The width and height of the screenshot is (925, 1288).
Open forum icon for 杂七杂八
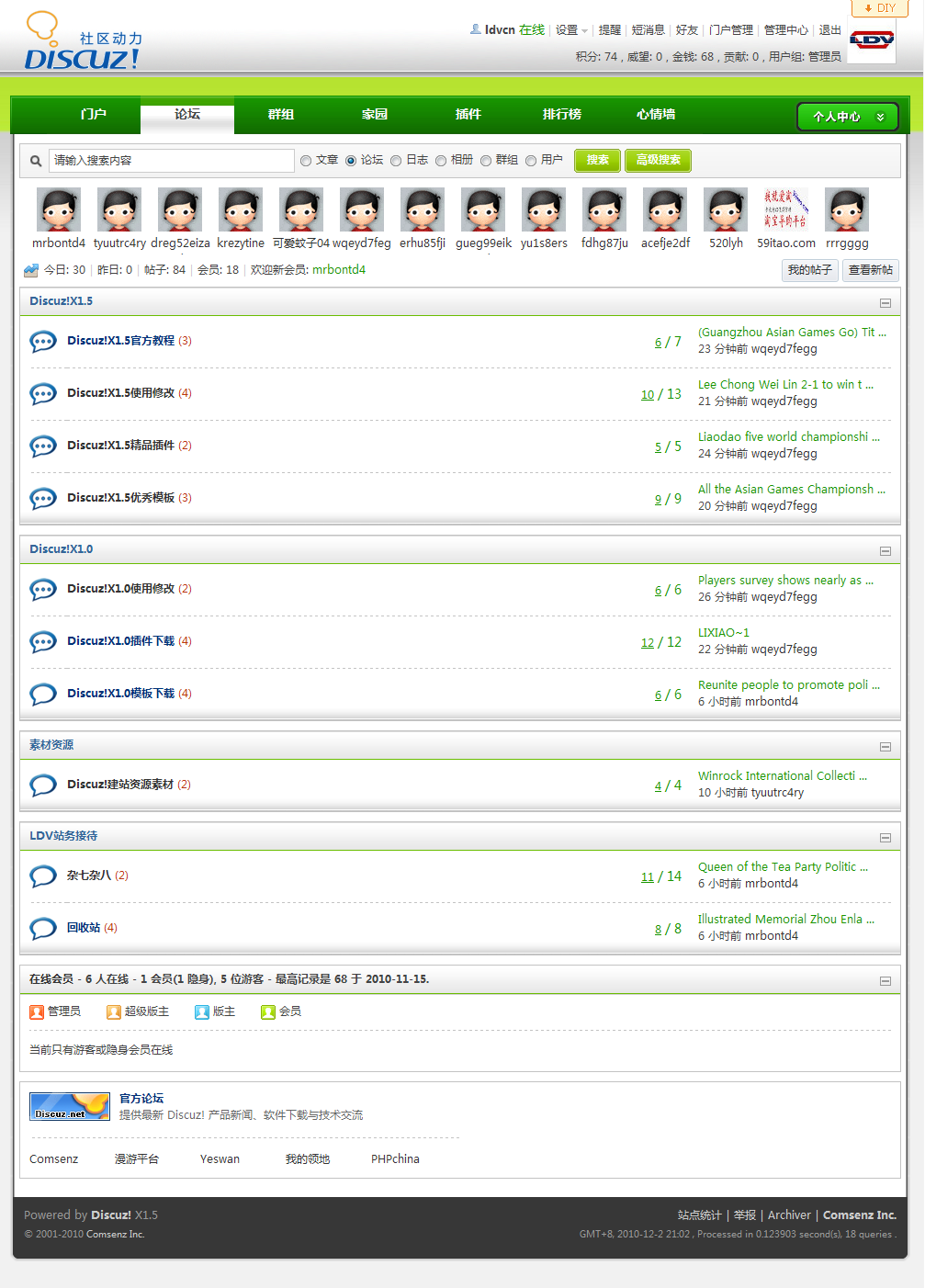tap(43, 876)
